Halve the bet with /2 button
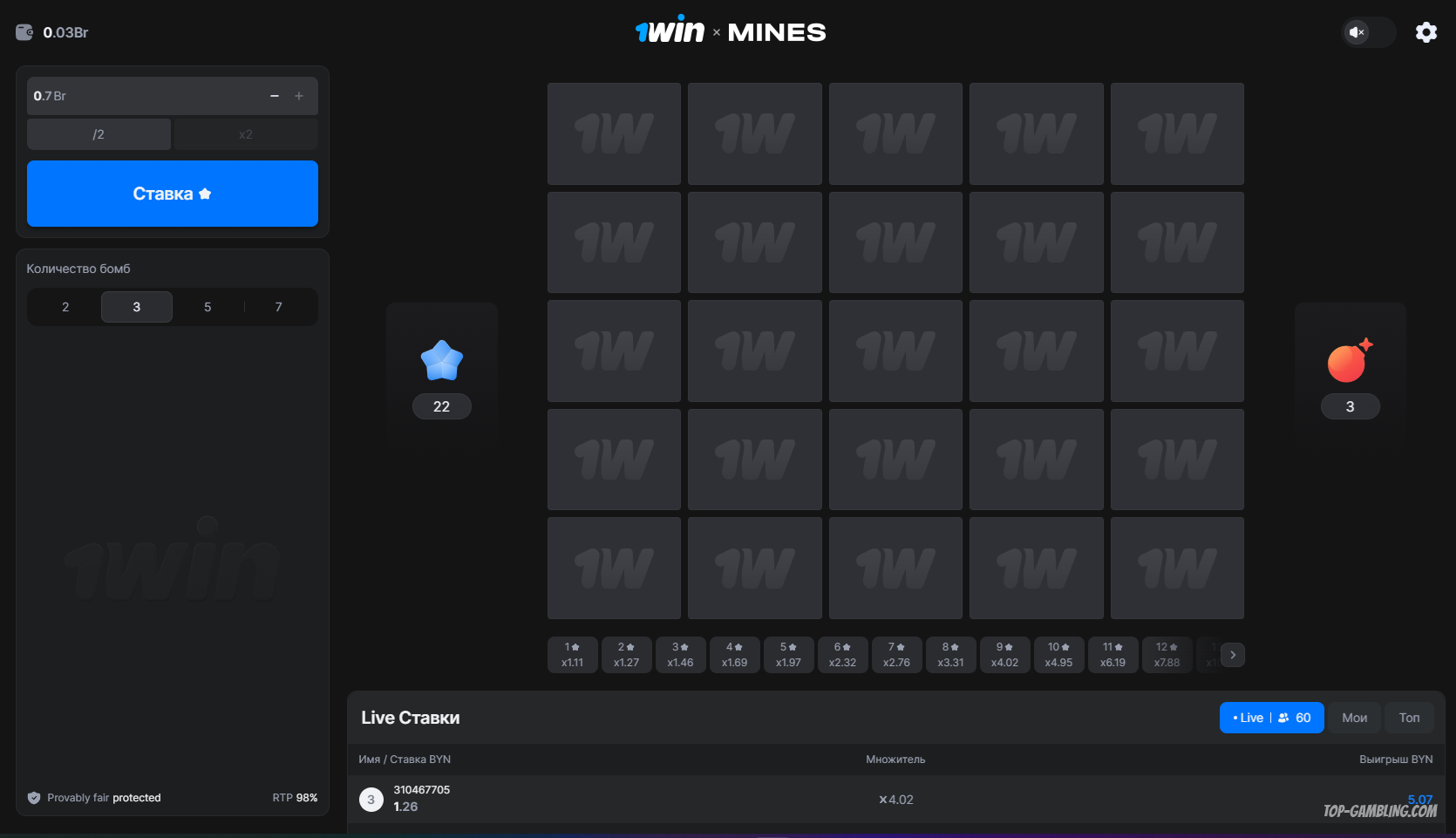The width and height of the screenshot is (1456, 838). click(99, 134)
